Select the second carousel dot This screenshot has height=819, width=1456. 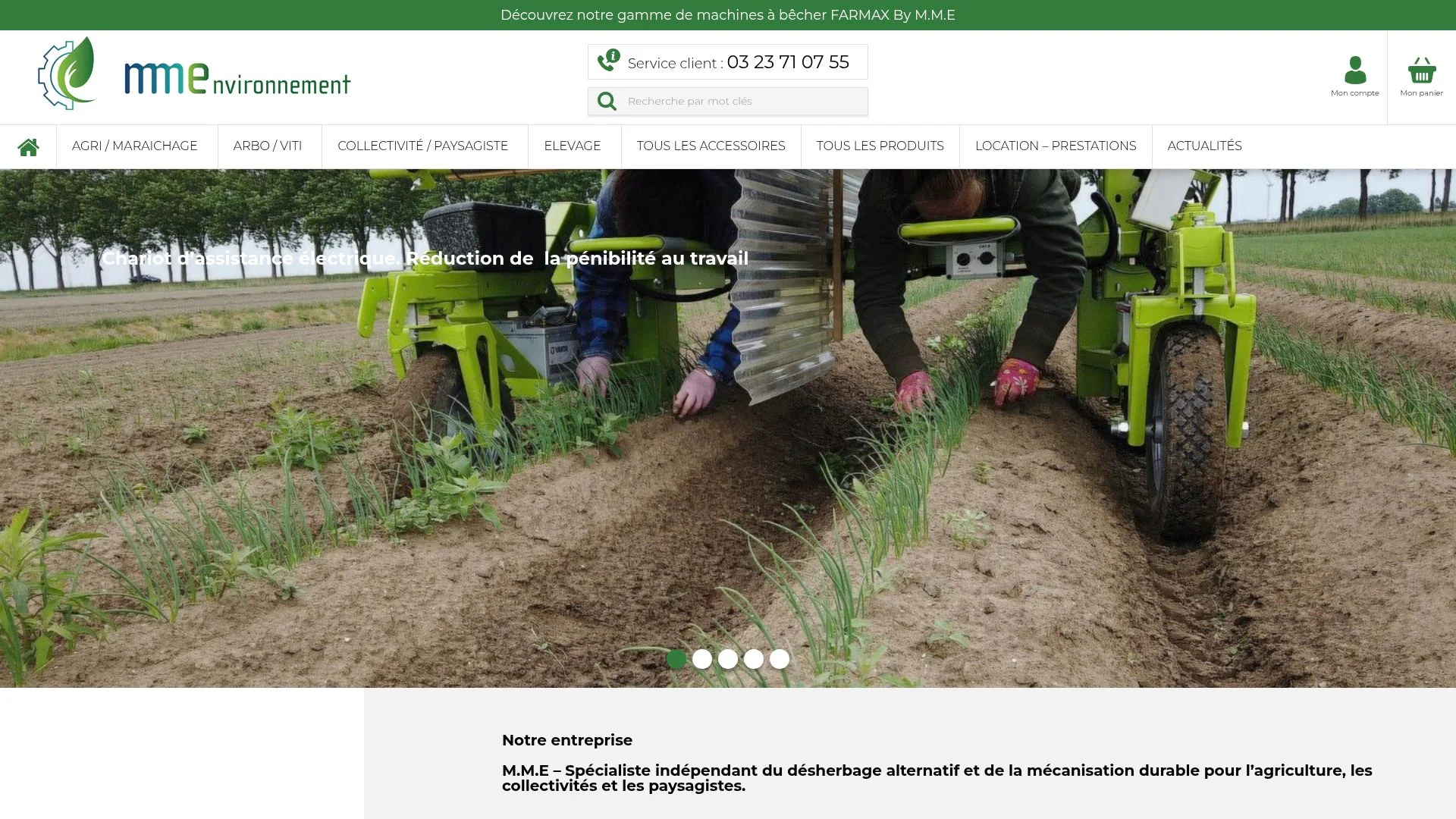pos(702,660)
